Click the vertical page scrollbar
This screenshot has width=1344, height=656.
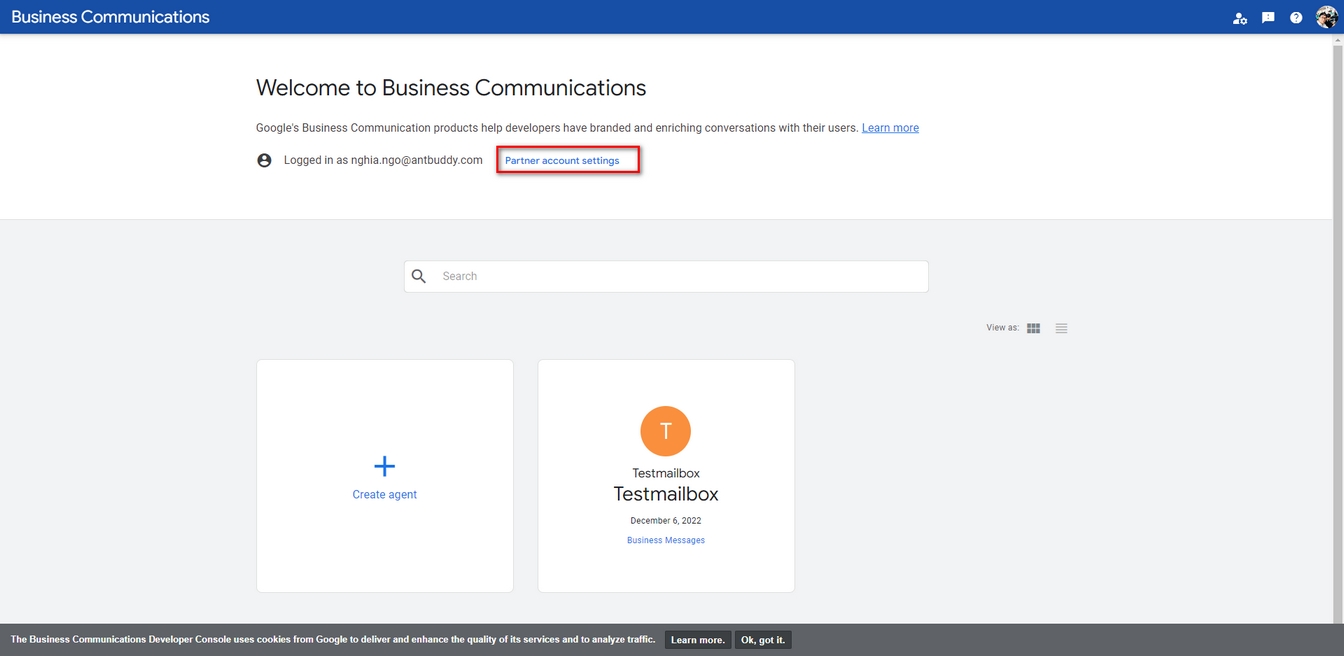pos(1338,300)
